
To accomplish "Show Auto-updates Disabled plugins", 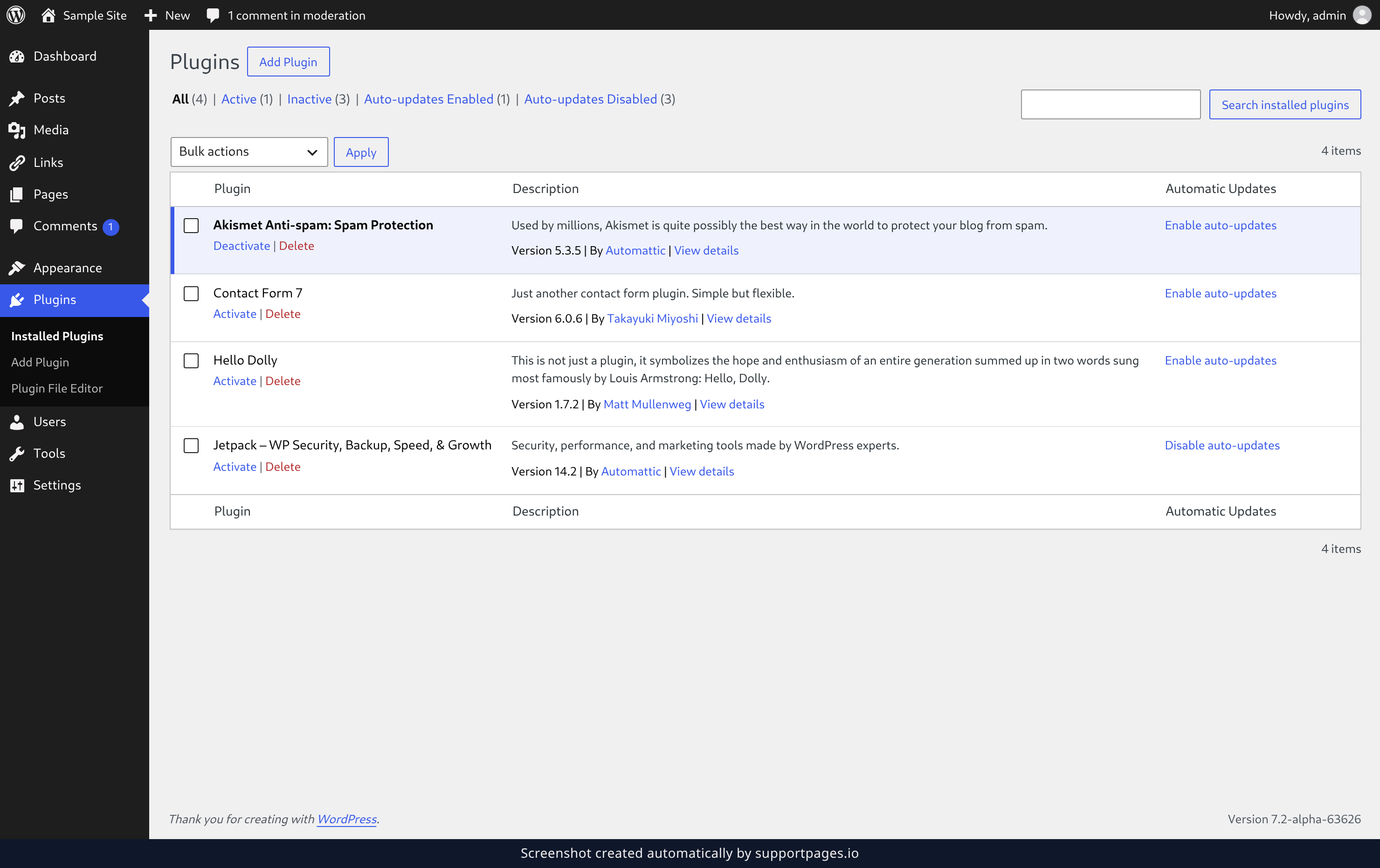I will click(x=590, y=99).
